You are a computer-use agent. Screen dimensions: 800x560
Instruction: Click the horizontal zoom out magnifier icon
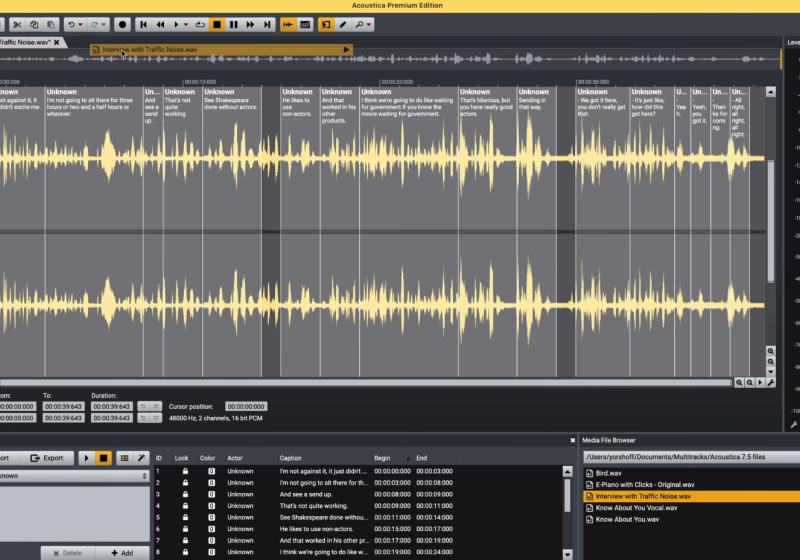click(x=749, y=383)
